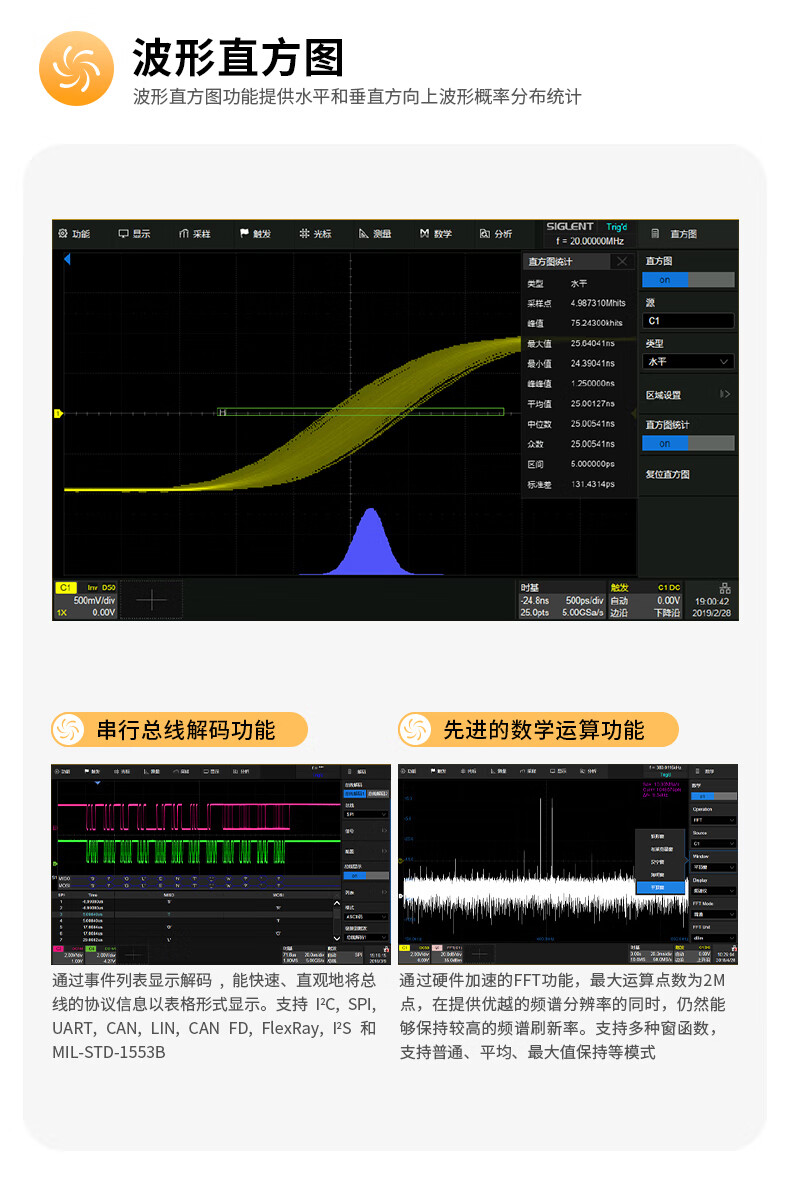
Task: Open the 触发 trigger flag menu
Action: [255, 234]
